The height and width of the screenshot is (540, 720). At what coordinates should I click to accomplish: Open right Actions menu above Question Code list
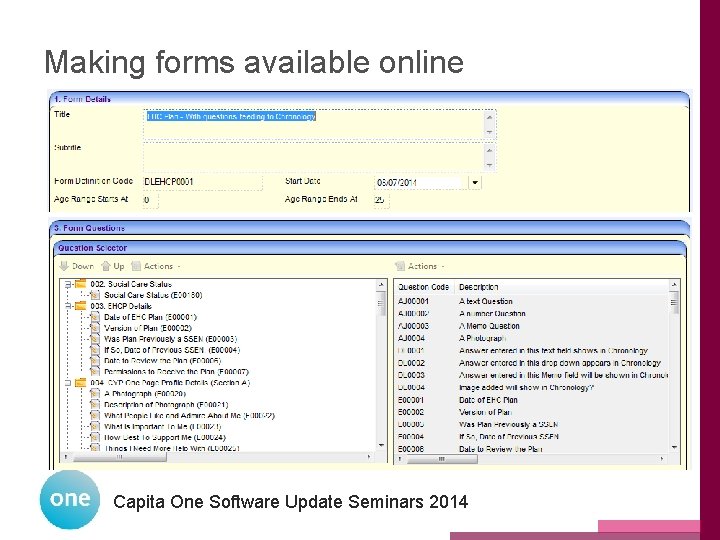pos(420,266)
